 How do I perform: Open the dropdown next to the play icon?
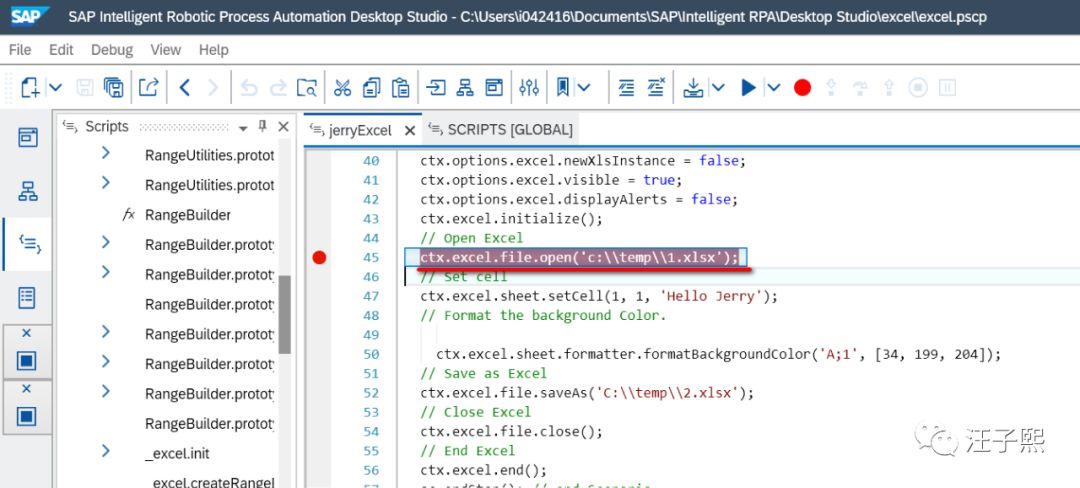[773, 87]
